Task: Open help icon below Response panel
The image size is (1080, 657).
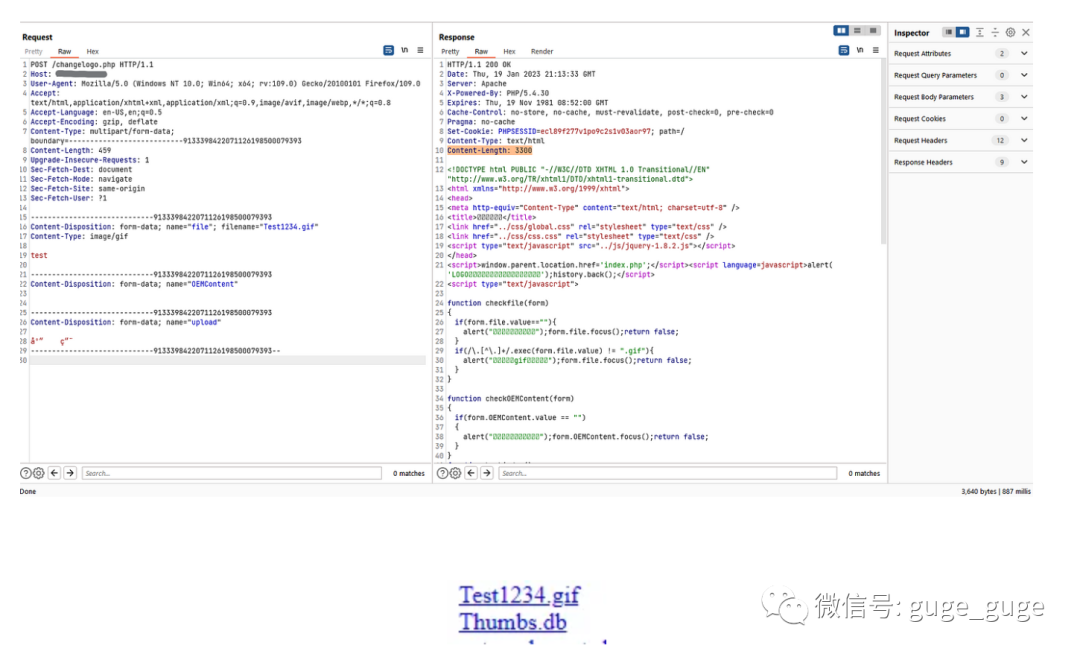Action: pos(442,473)
